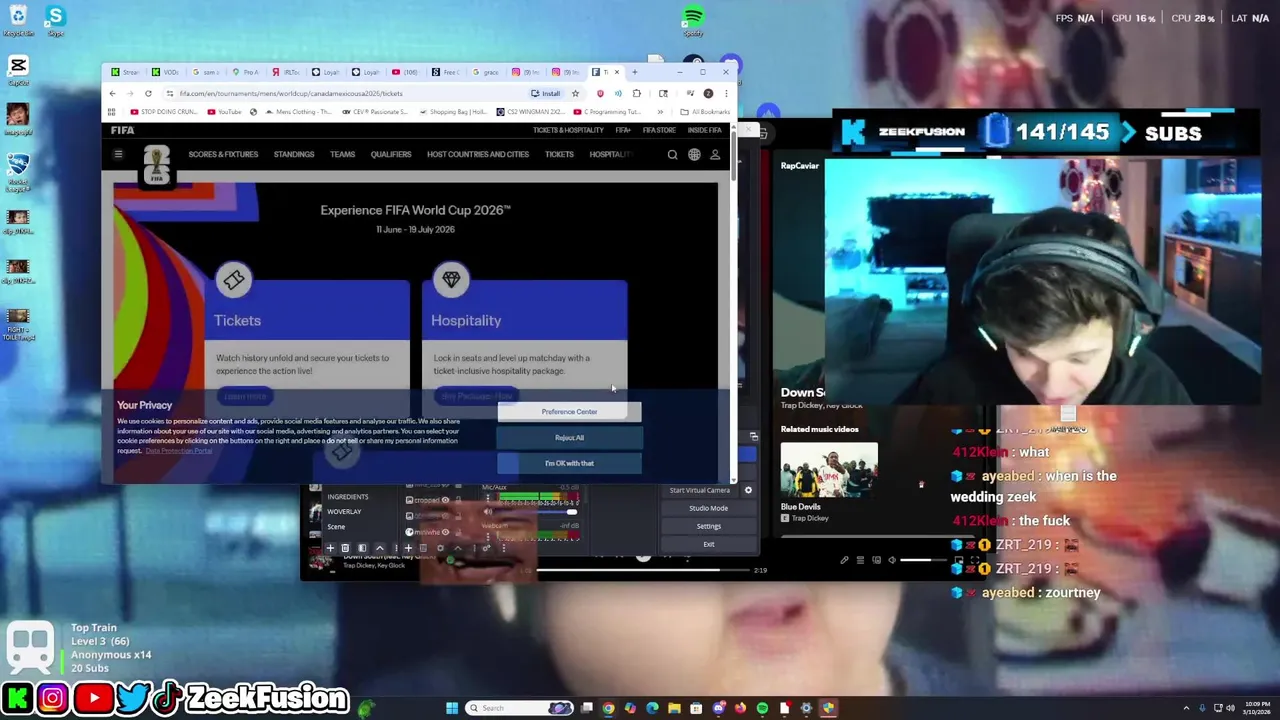
Task: Open the Chrome extensions puzzle icon
Action: [636, 93]
